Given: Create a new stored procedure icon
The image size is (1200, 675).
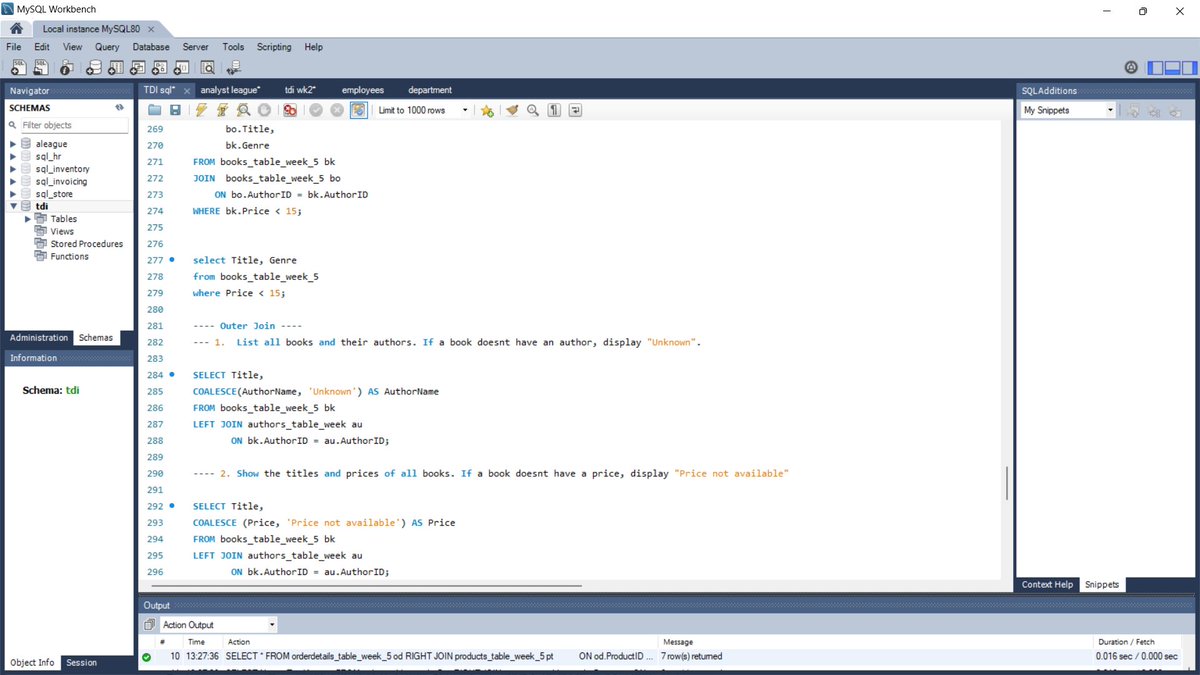Looking at the screenshot, I should (x=159, y=68).
